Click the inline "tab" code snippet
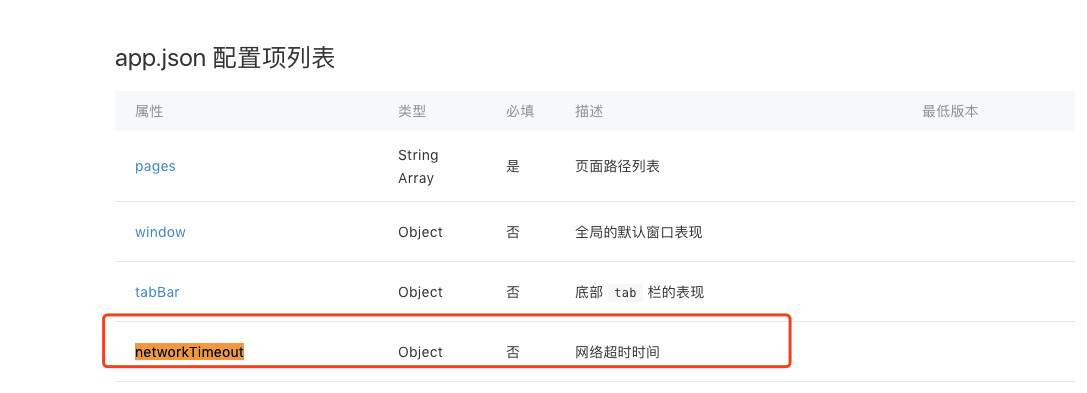This screenshot has width=1087, height=393. click(x=625, y=292)
